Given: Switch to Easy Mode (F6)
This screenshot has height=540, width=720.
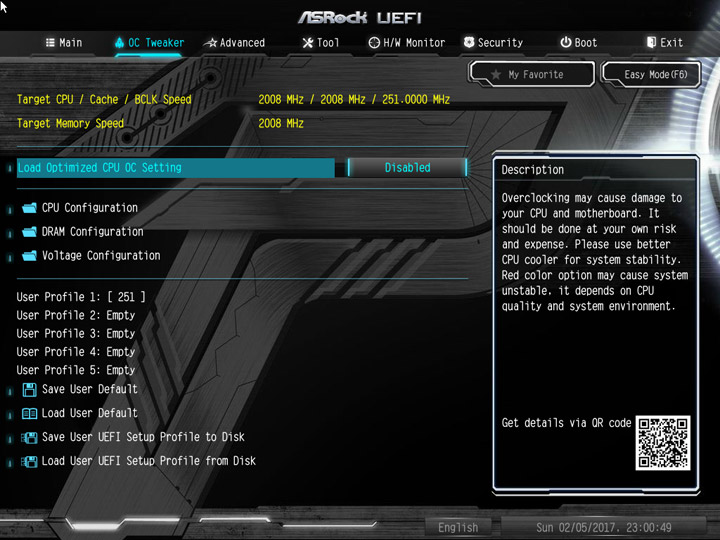Looking at the screenshot, I should [651, 74].
